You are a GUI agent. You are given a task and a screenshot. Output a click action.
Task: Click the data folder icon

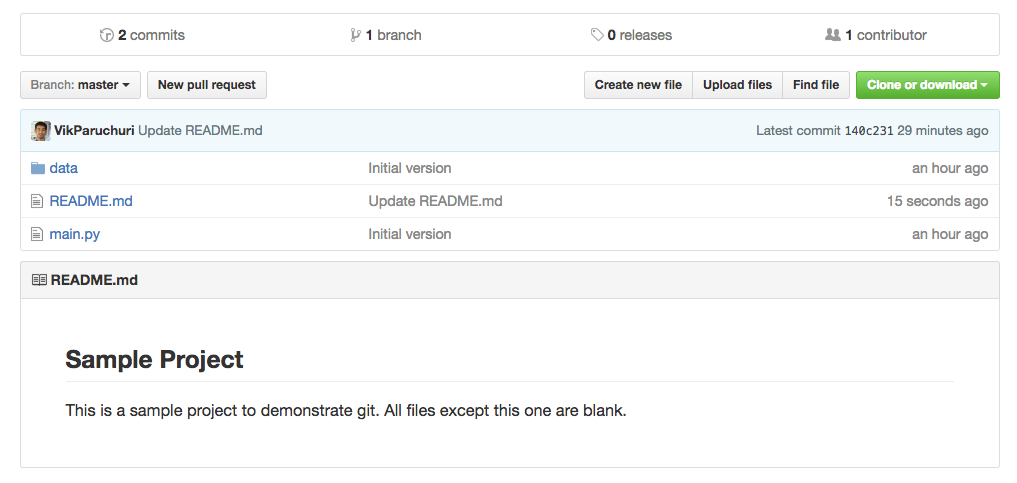pos(38,168)
